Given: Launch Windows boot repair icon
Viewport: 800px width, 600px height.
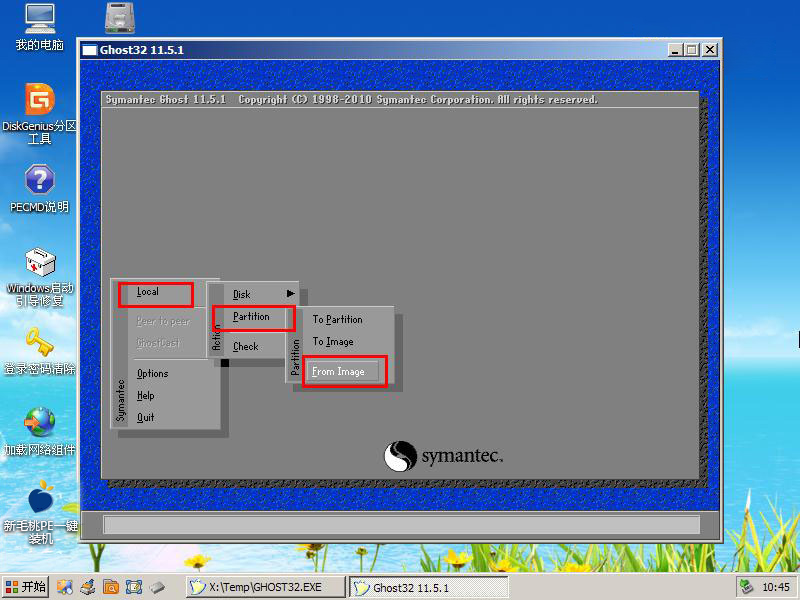Looking at the screenshot, I should pos(39,277).
